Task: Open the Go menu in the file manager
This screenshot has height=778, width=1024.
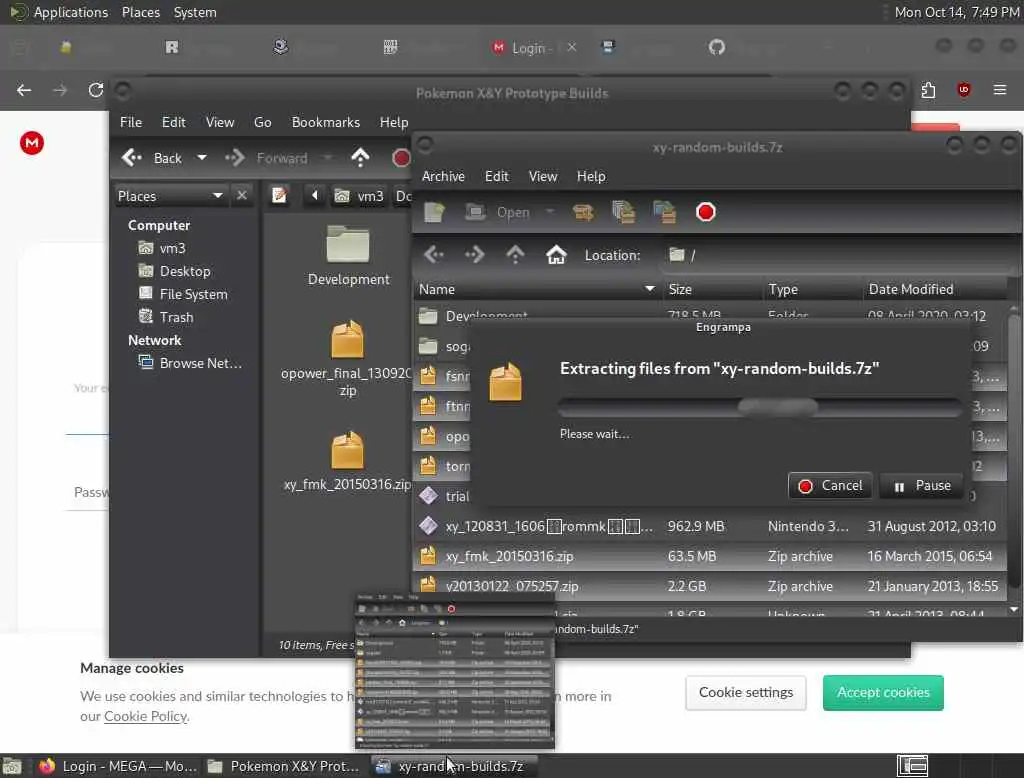Action: pyautogui.click(x=263, y=122)
